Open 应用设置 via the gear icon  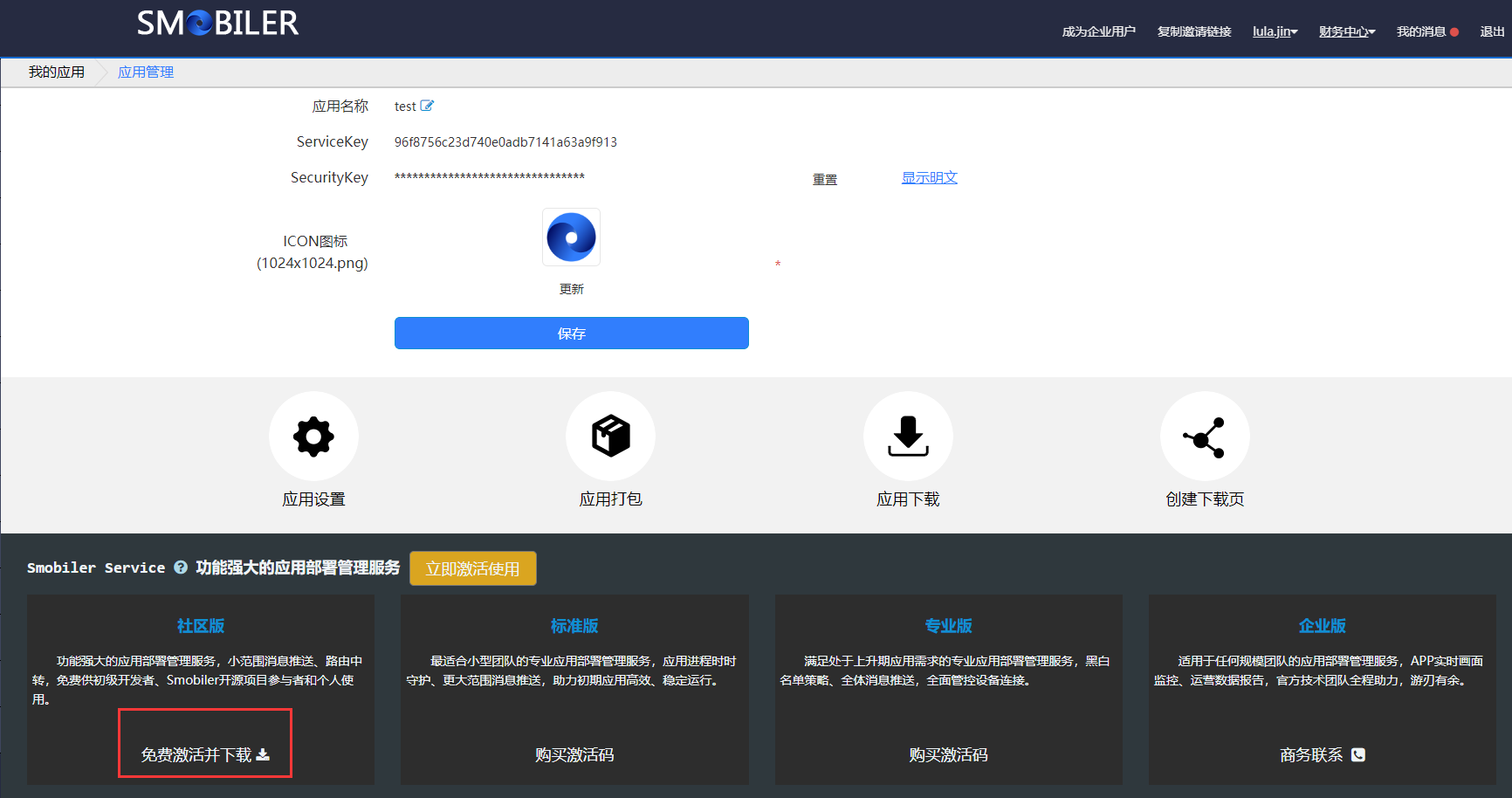click(x=313, y=437)
